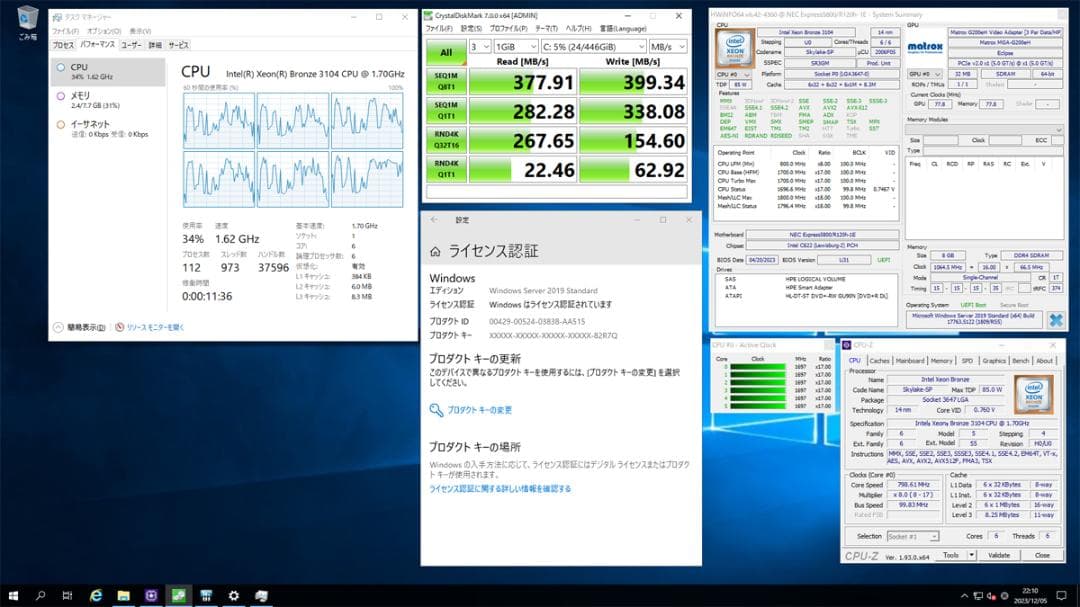Screen dimensions: 1080x607
Task: Launch Internet Explorer from the taskbar
Action: (x=96, y=595)
